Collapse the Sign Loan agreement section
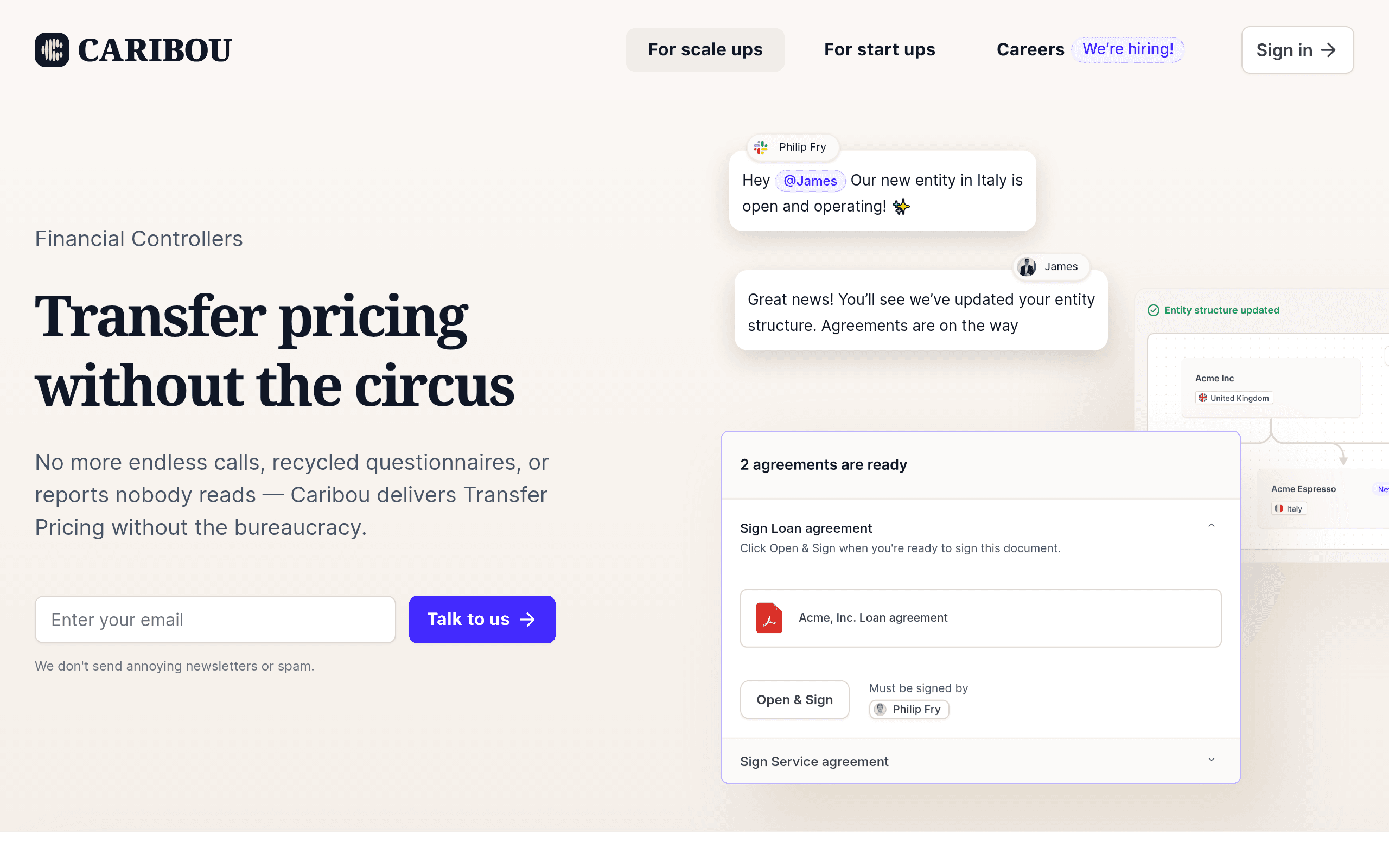Image resolution: width=1389 pixels, height=868 pixels. point(1212,525)
